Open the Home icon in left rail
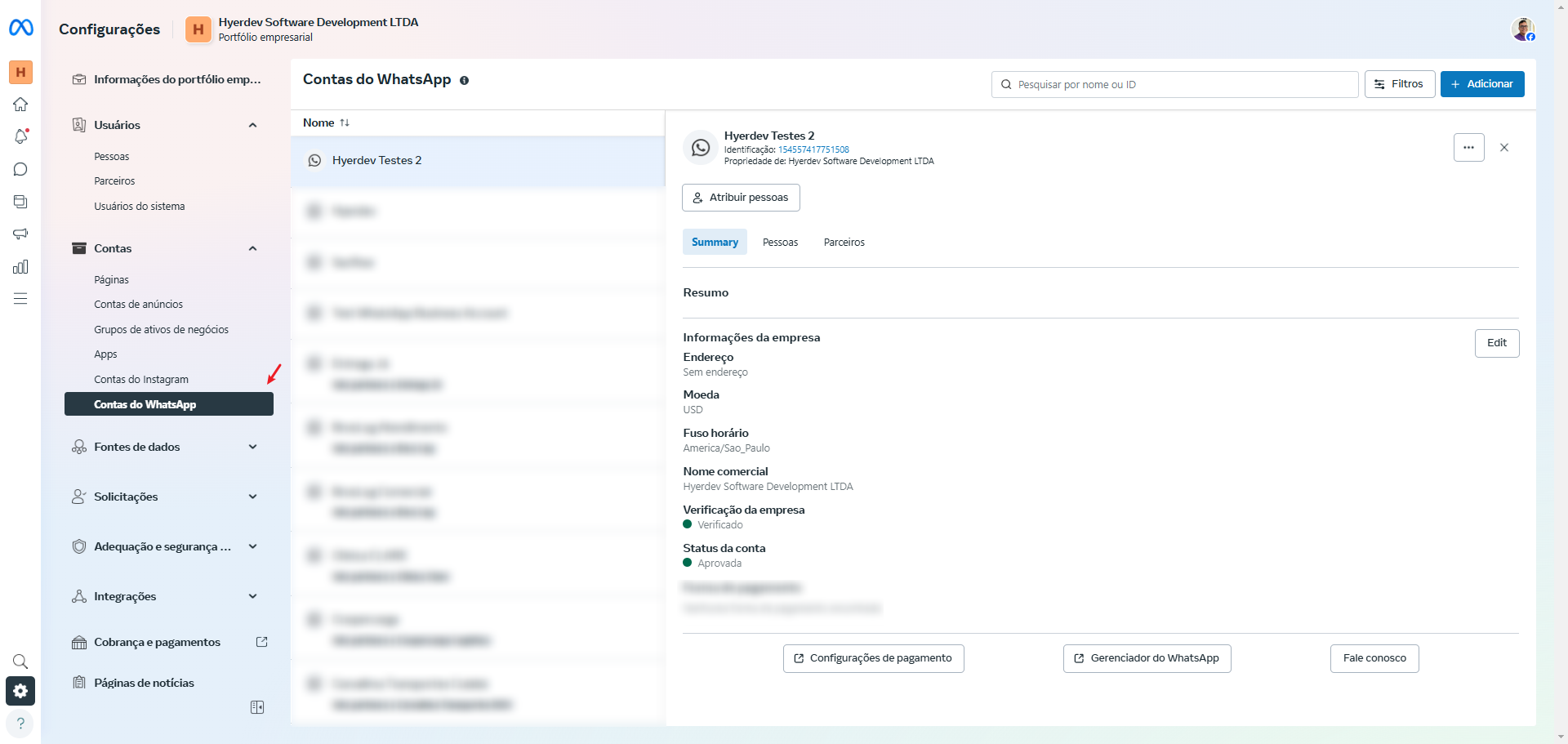Screen dimensions: 1568x744 pos(20,105)
